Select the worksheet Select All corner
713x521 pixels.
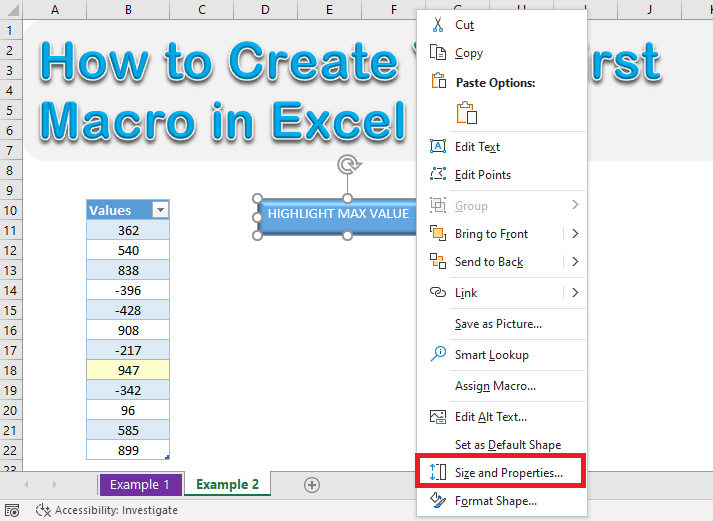pyautogui.click(x=11, y=10)
